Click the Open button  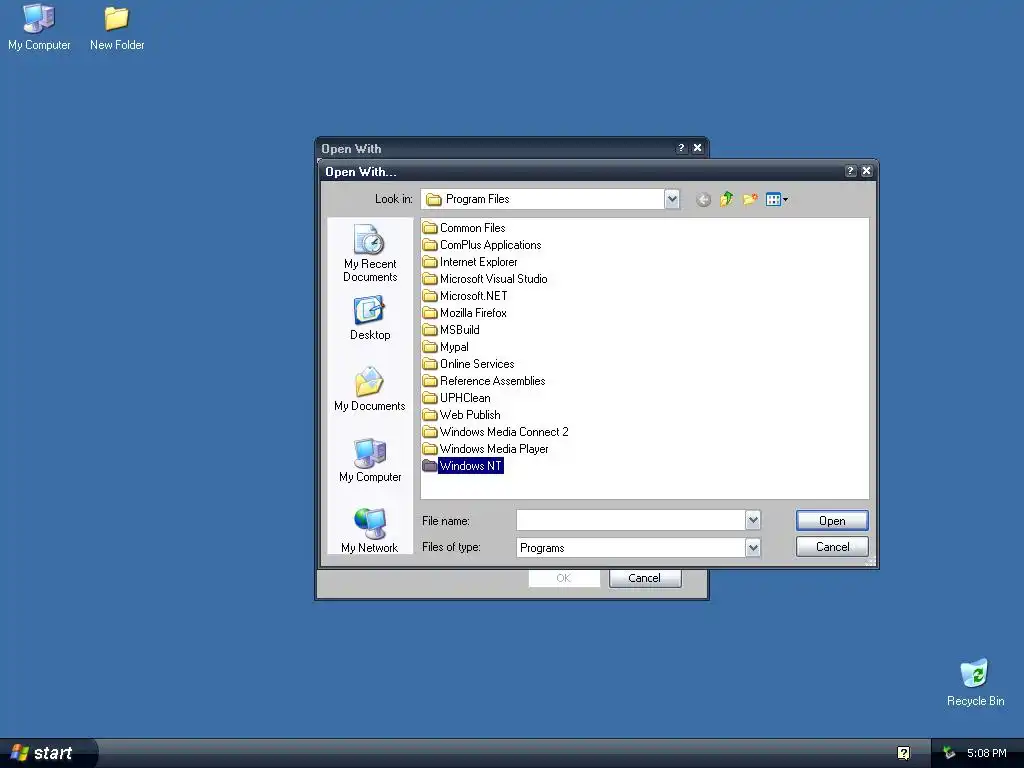click(832, 520)
